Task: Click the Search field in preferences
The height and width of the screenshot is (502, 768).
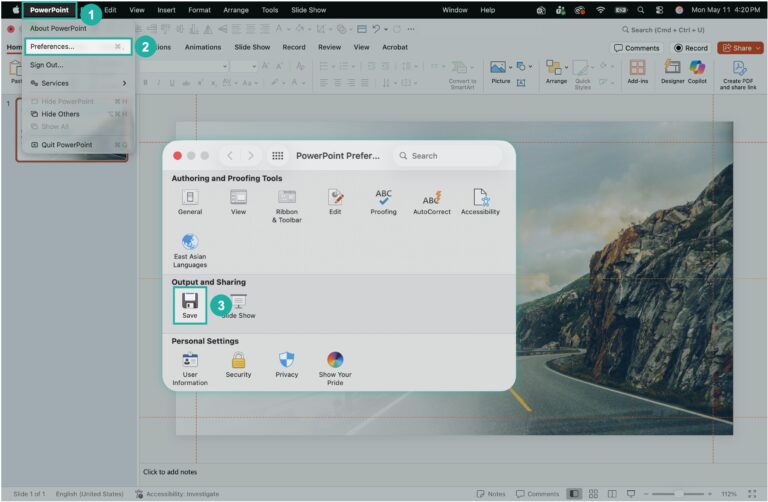Action: [x=448, y=156]
